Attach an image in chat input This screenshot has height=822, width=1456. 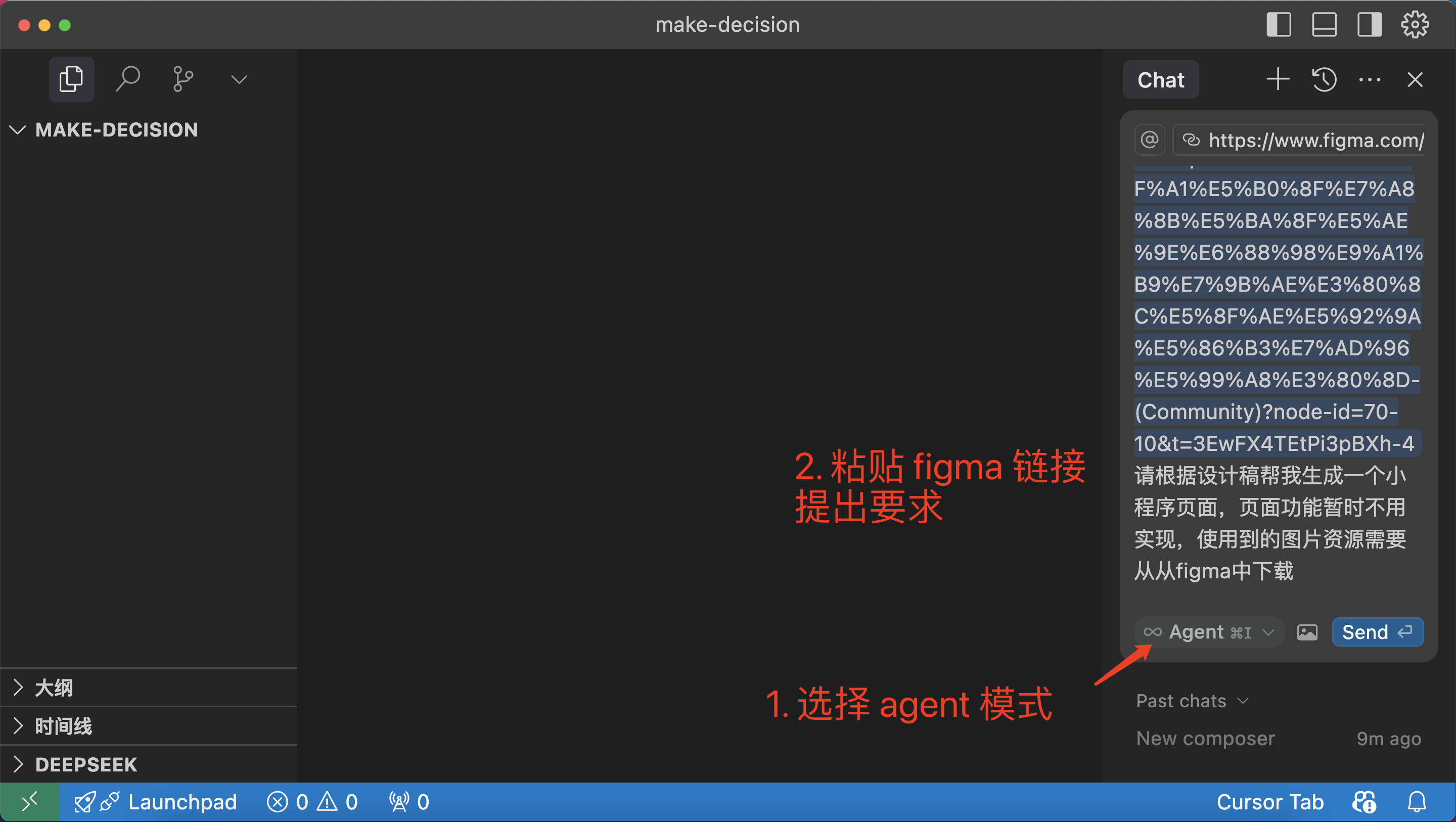point(1307,632)
